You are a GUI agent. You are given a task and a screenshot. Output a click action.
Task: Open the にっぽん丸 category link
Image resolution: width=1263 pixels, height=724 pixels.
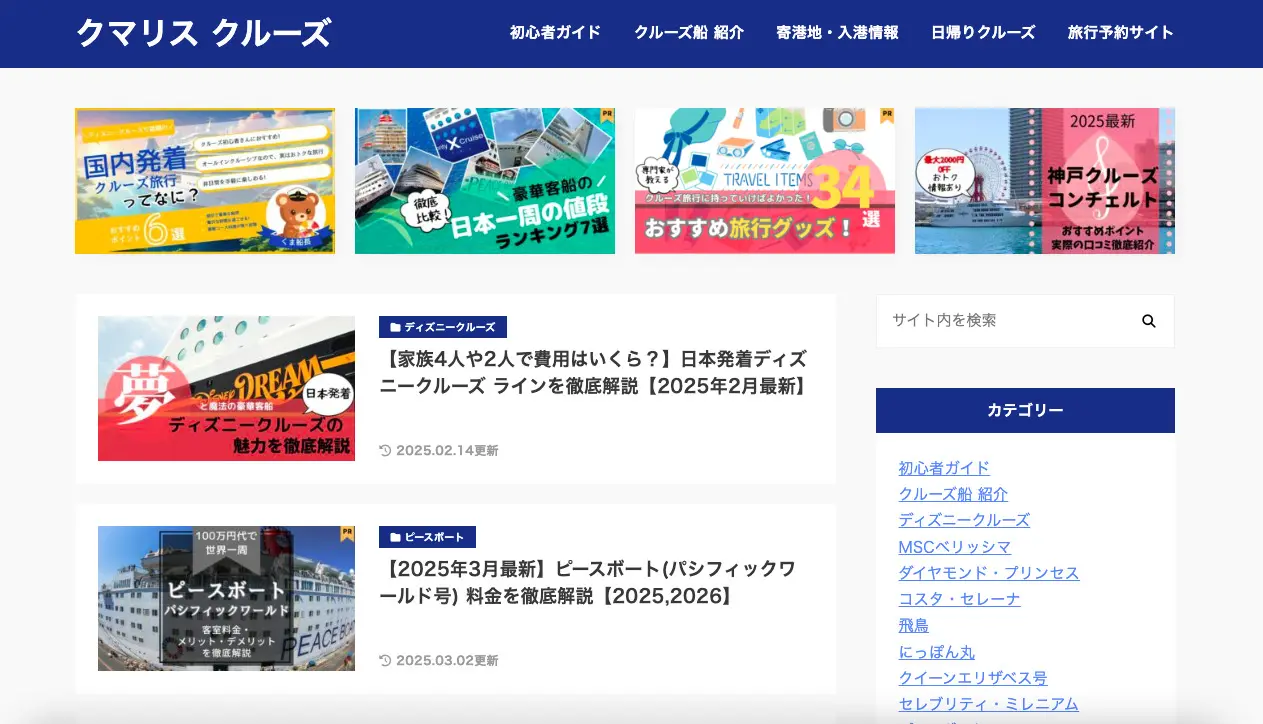pyautogui.click(x=936, y=651)
